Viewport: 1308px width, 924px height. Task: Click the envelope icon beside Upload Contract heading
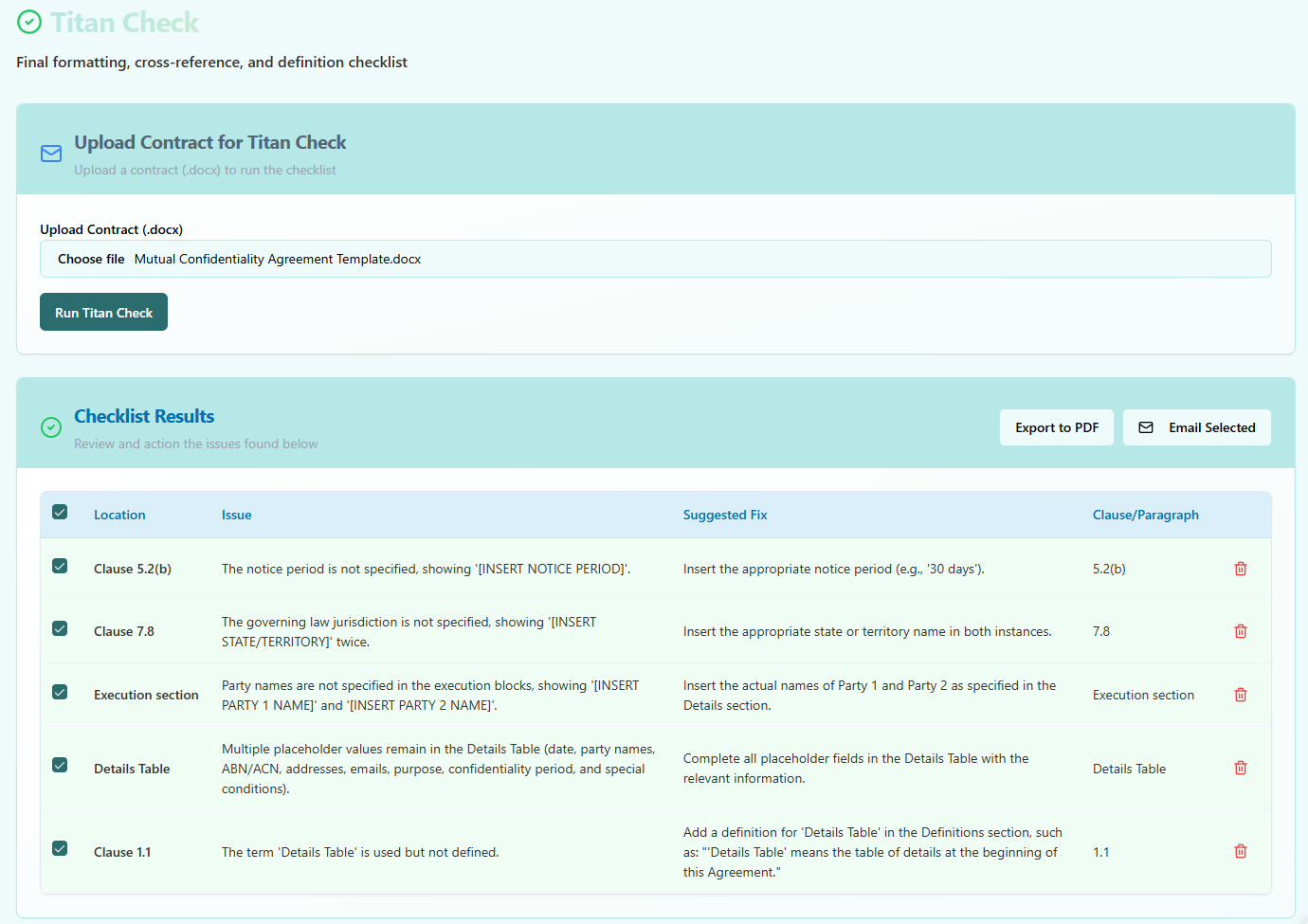[x=51, y=154]
